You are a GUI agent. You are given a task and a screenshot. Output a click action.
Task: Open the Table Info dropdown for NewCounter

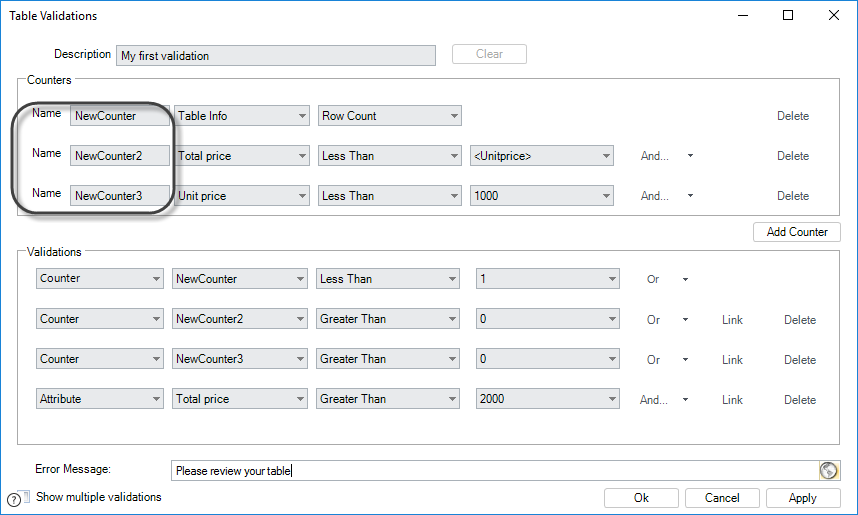tap(242, 115)
